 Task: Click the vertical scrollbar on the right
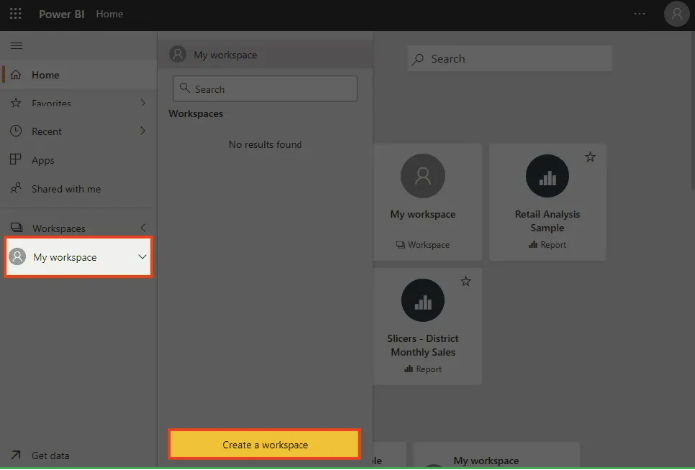693,113
